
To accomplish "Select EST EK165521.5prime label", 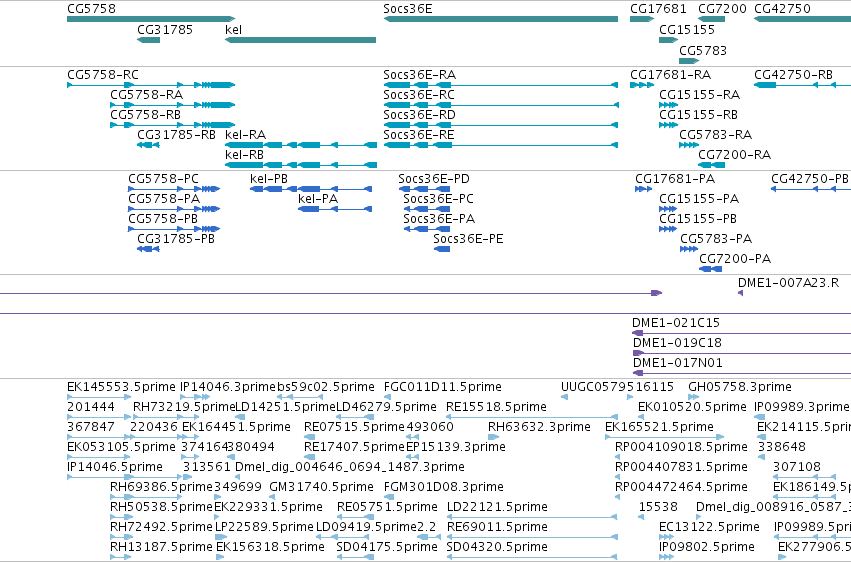I will coord(659,427).
